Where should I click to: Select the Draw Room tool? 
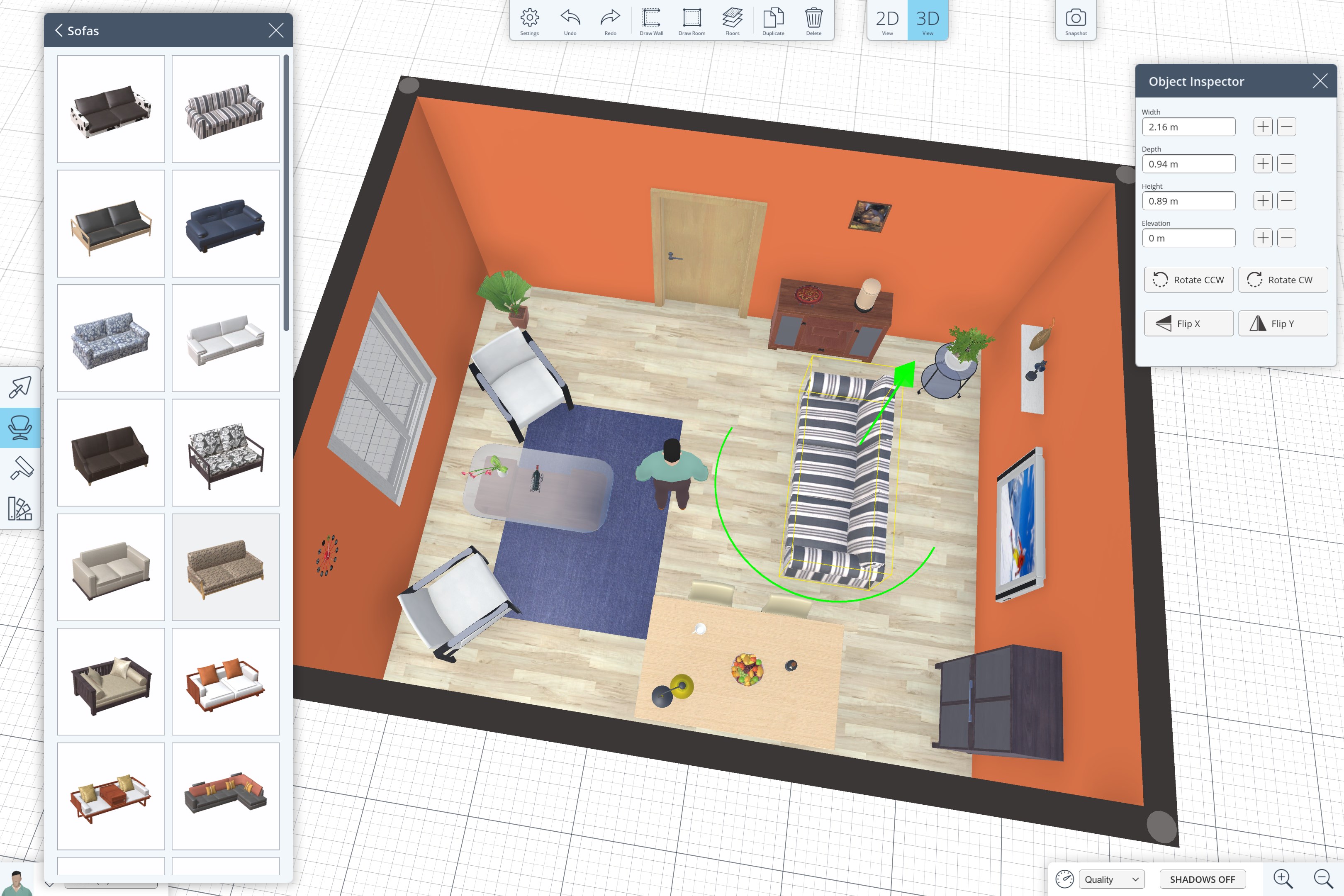point(692,21)
